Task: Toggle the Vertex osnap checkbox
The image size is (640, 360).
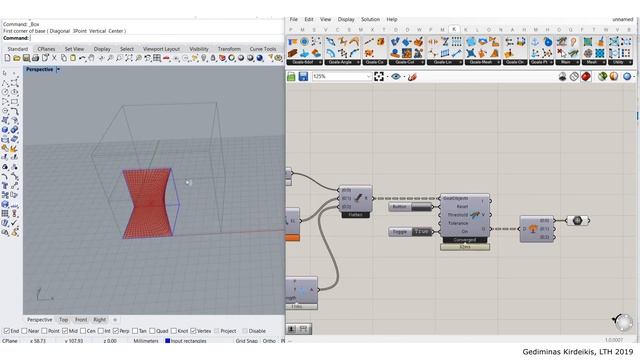Action: click(193, 331)
